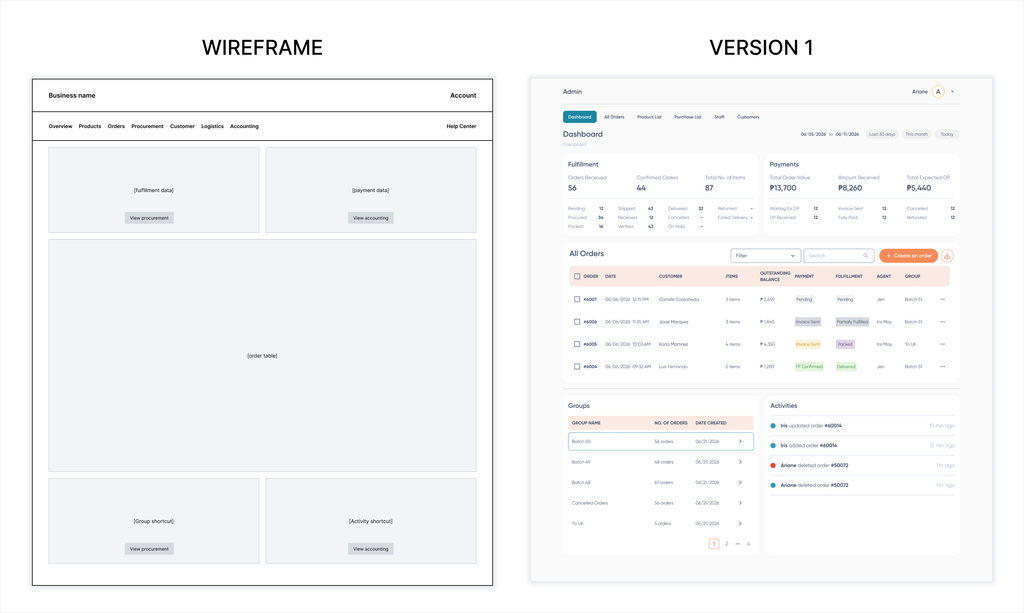
Task: Tick the checkbox for order #6005
Action: (577, 344)
